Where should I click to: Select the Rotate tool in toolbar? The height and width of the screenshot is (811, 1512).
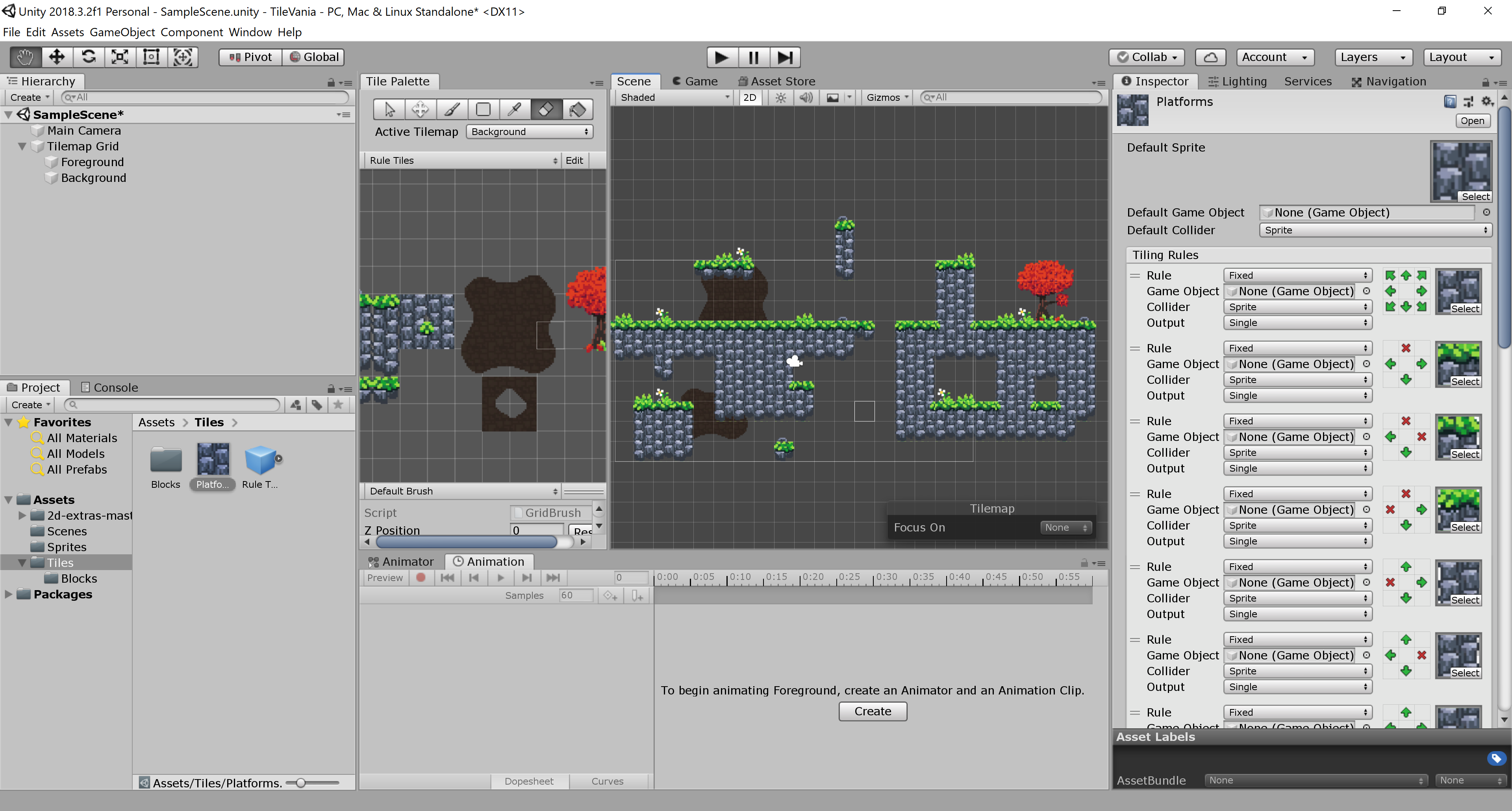(x=89, y=57)
